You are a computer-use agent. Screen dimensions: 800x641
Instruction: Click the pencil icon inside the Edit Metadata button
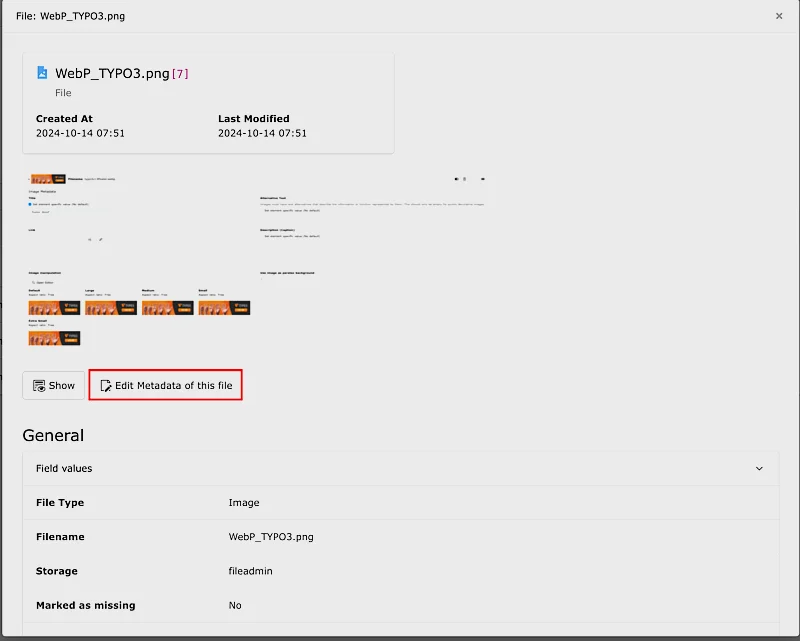(x=106, y=385)
